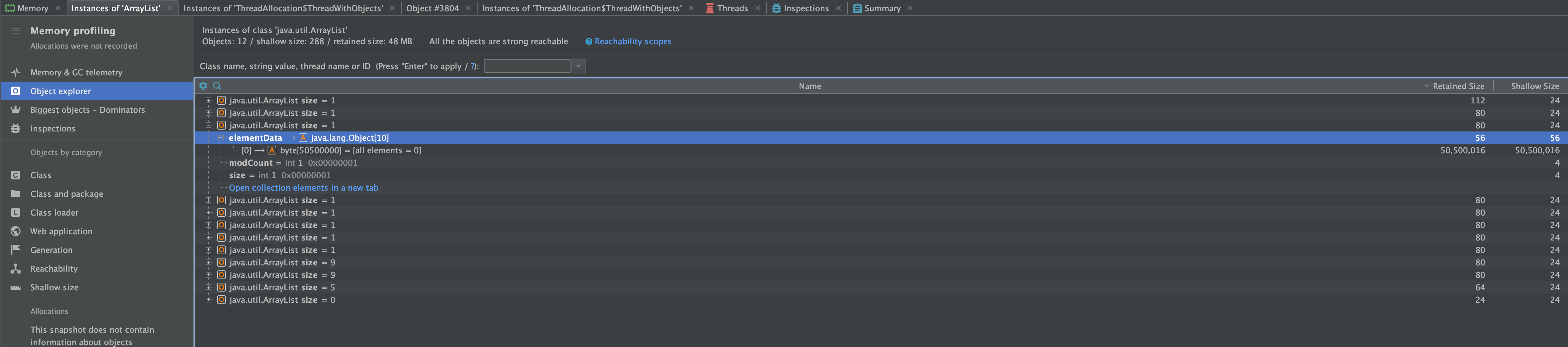This screenshot has width=1568, height=347.
Task: Click retained size value 50,500,016
Action: pos(1462,150)
